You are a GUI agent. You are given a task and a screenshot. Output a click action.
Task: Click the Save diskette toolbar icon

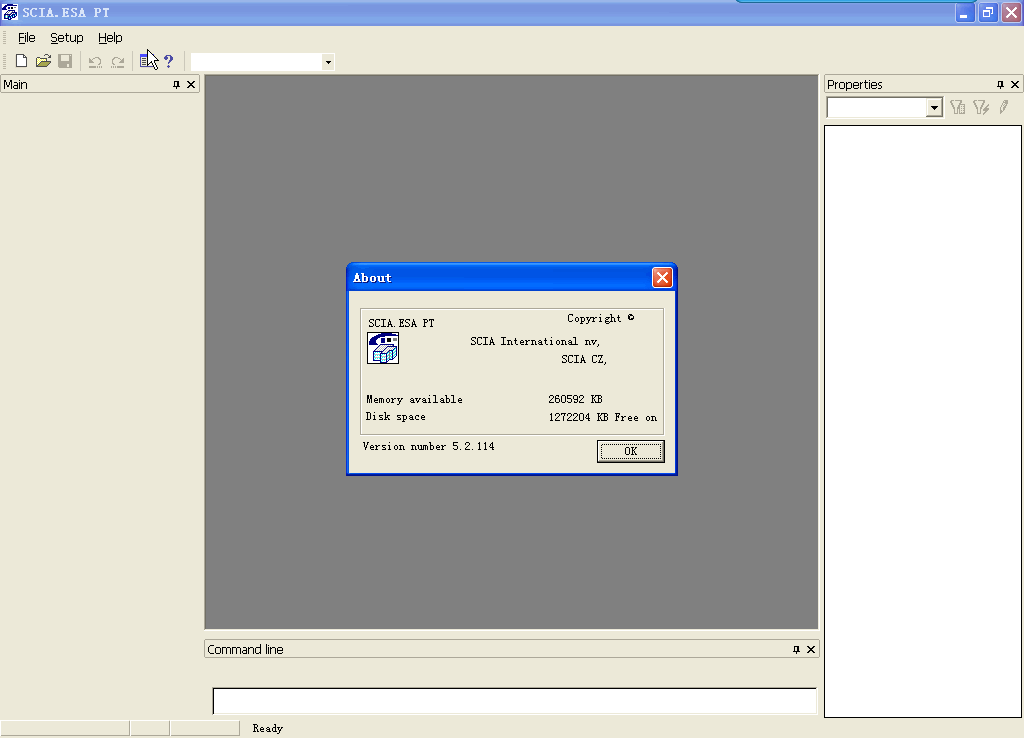click(x=65, y=61)
